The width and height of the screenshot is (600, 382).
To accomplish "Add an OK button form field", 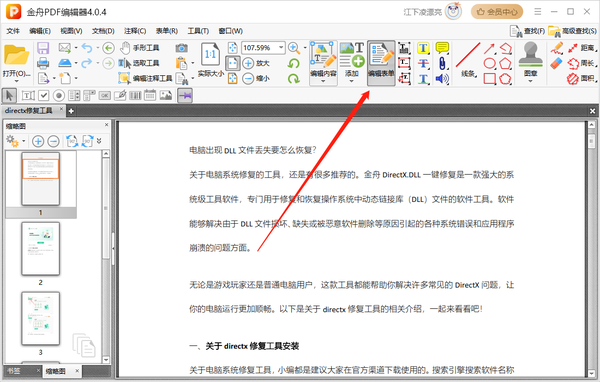I will [104, 95].
